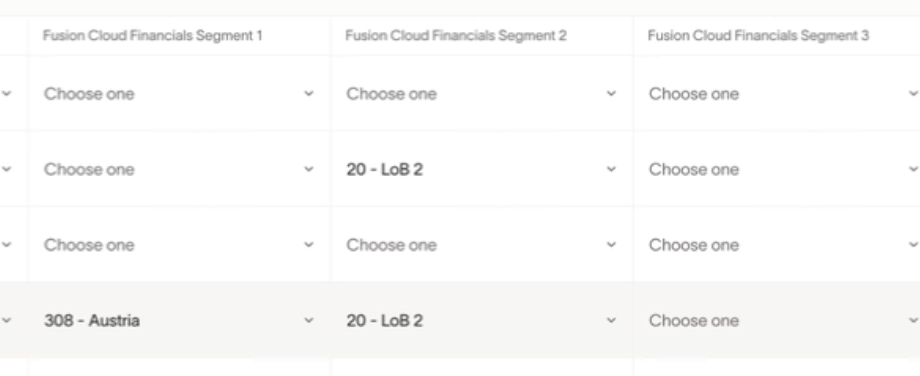The height and width of the screenshot is (376, 920).
Task: Select the '308 - Austria' dropdown value
Action: pyautogui.click(x=179, y=320)
